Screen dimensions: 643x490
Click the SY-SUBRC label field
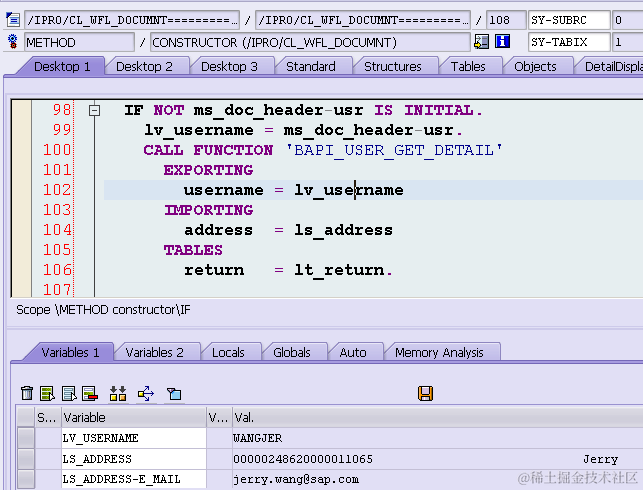coord(569,20)
